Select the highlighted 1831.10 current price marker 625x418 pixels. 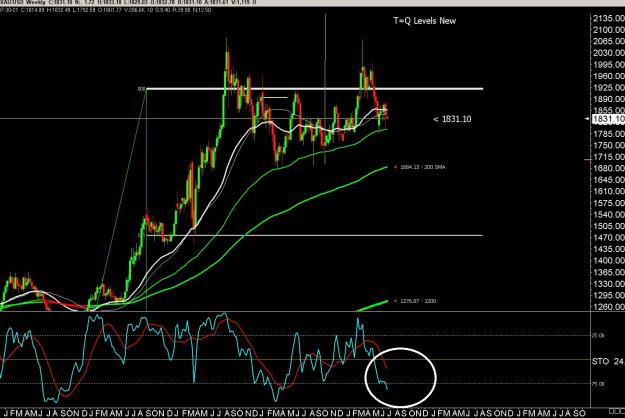608,119
